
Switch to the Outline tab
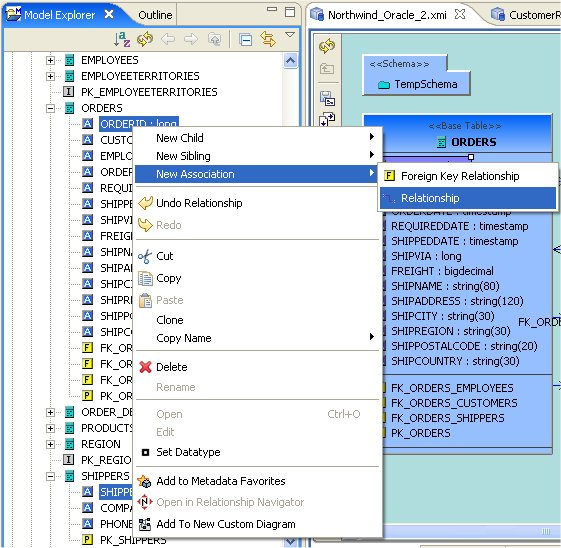[x=155, y=15]
